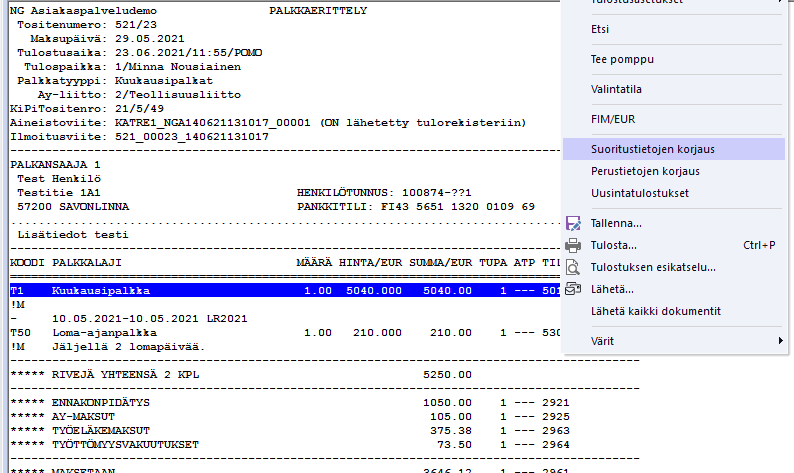Click the Tallenna save icon
Viewport: 794px width, 473px height.
click(573, 223)
